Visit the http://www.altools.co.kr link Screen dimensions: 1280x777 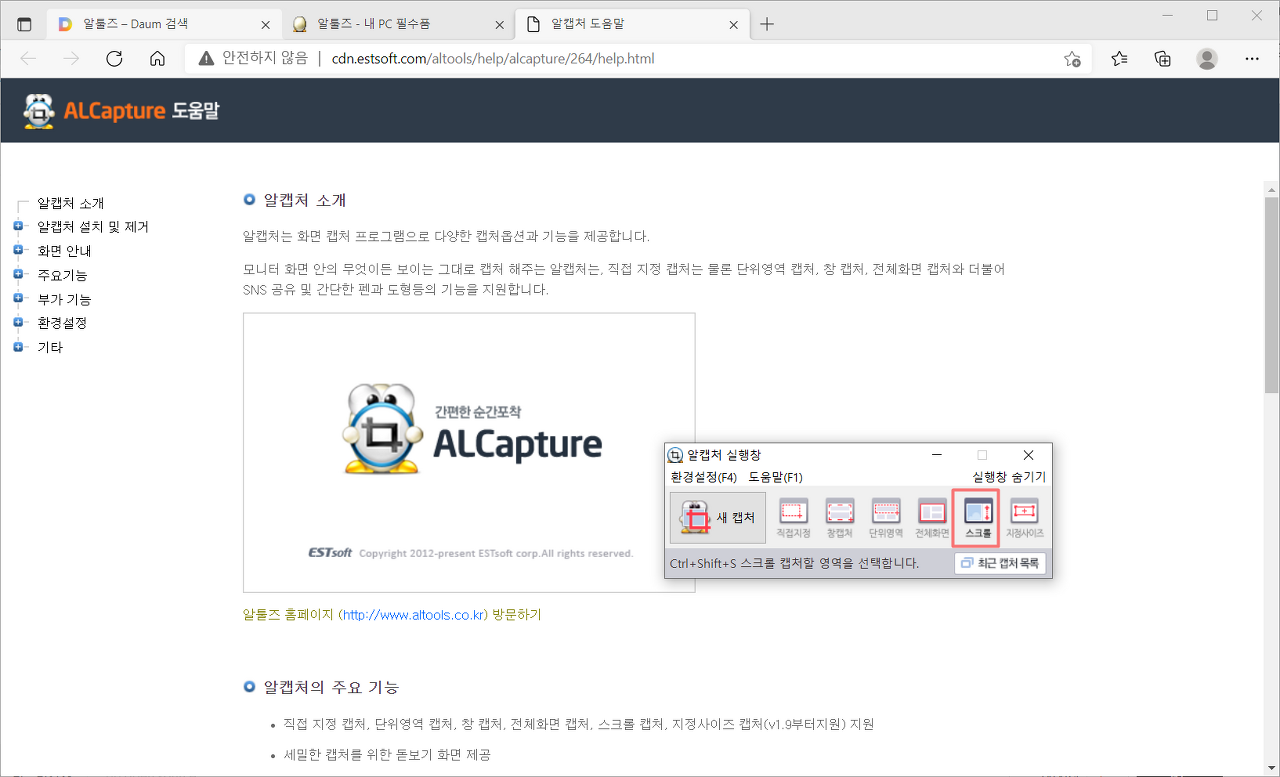(x=413, y=615)
